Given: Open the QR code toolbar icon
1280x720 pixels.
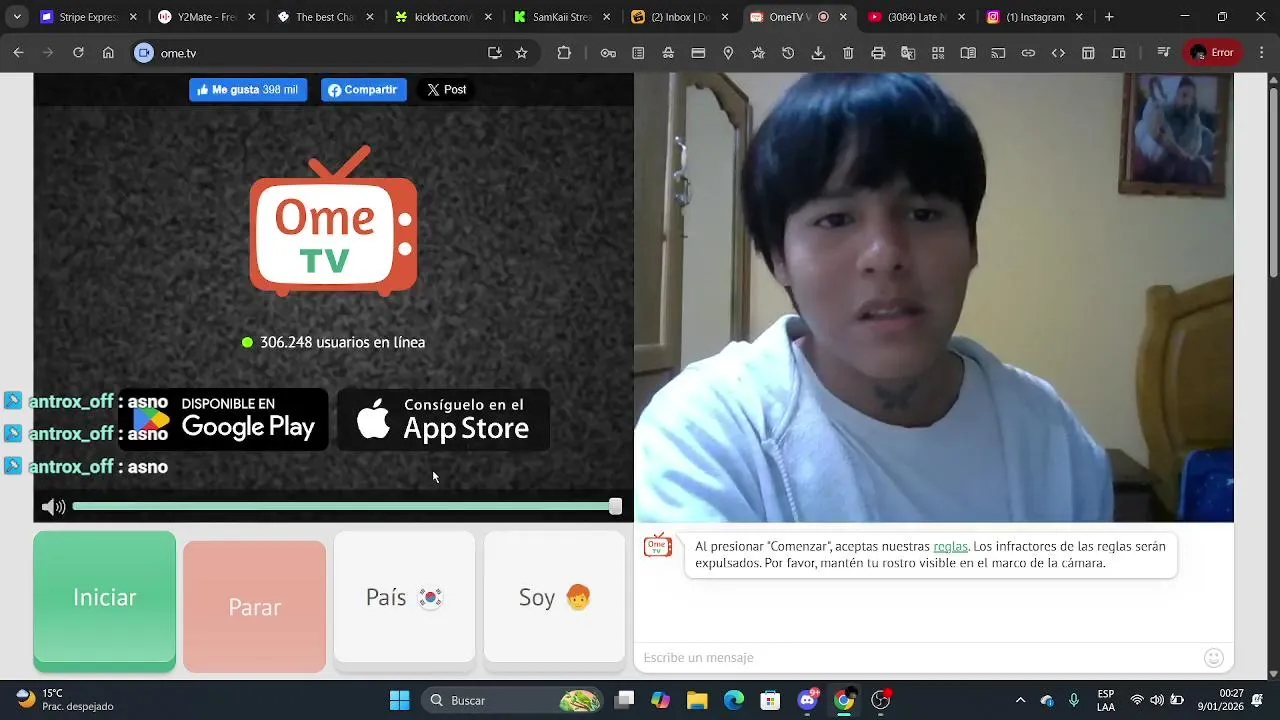Looking at the screenshot, I should point(938,53).
